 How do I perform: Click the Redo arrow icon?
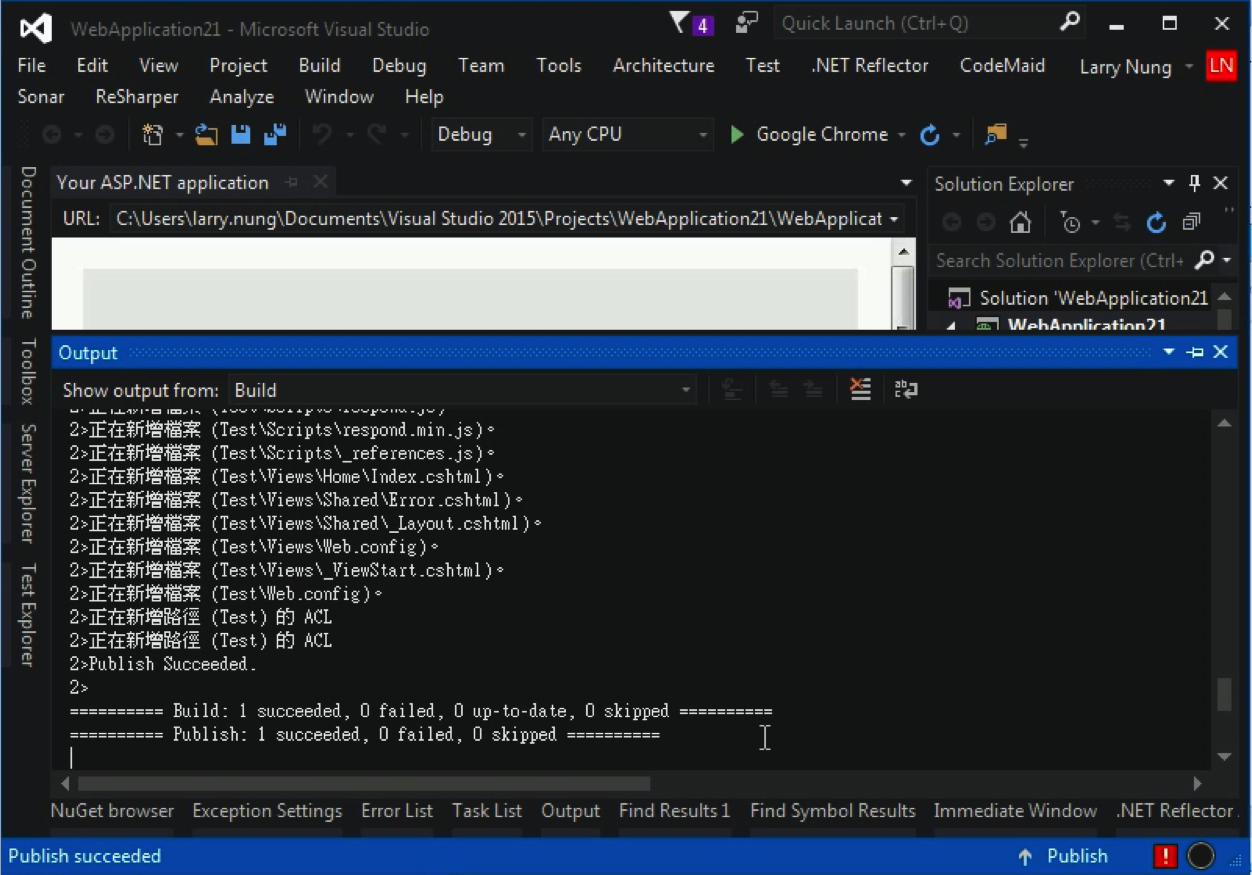pos(376,134)
